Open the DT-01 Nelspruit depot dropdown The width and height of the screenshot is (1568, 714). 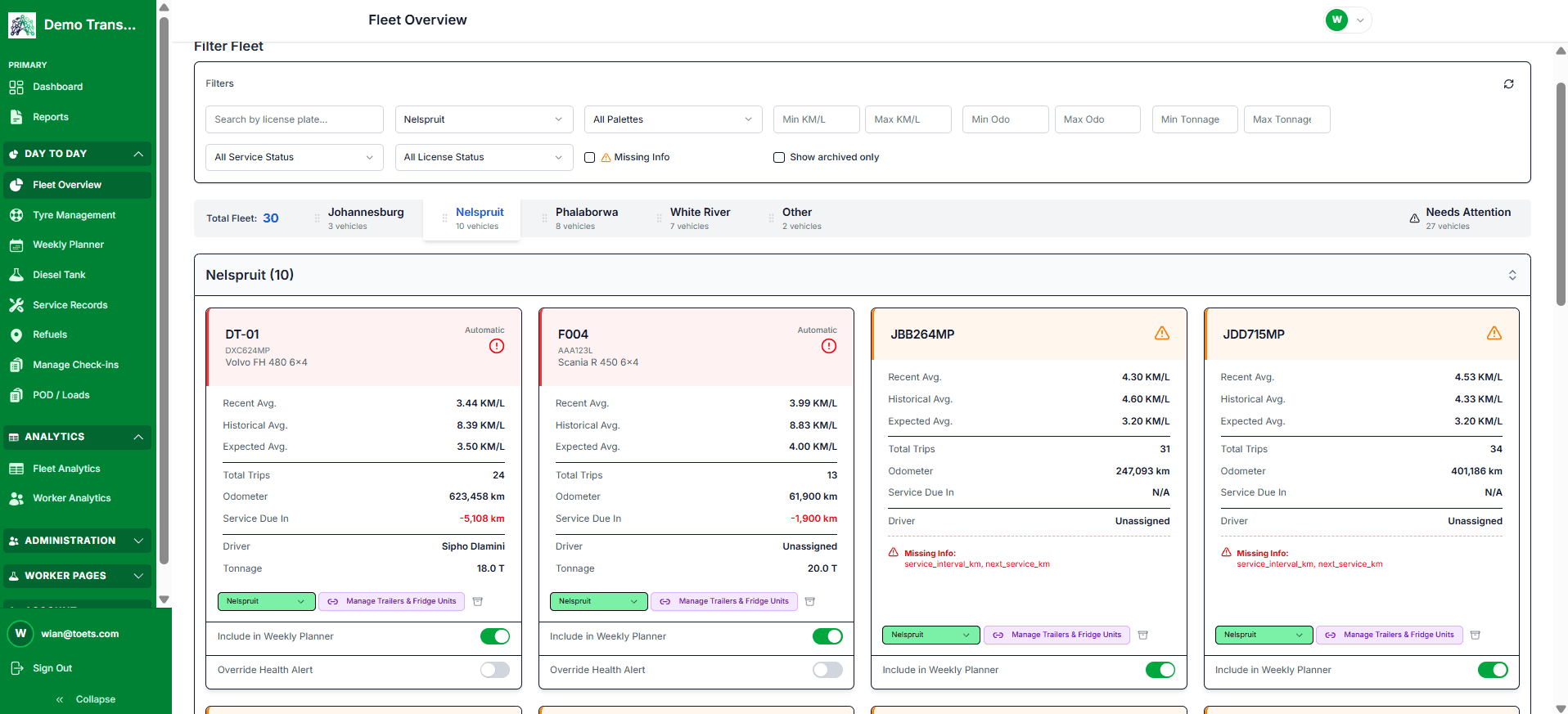[266, 601]
